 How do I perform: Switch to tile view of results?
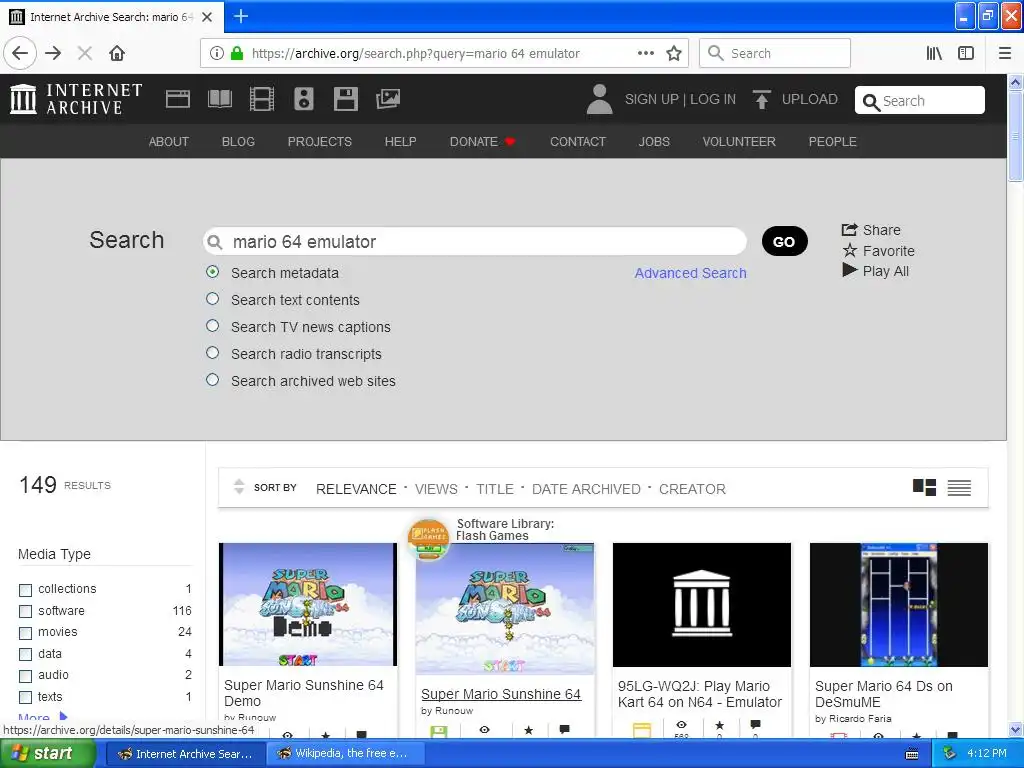pos(924,487)
